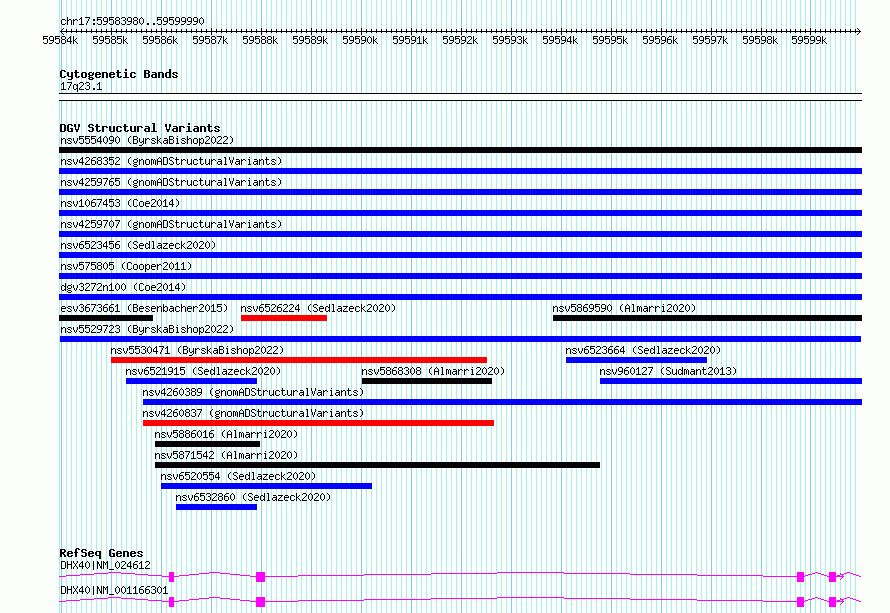The height and width of the screenshot is (613, 890).
Task: Open the nsv1067453 Coe2014 variant
Action: pos(120,203)
